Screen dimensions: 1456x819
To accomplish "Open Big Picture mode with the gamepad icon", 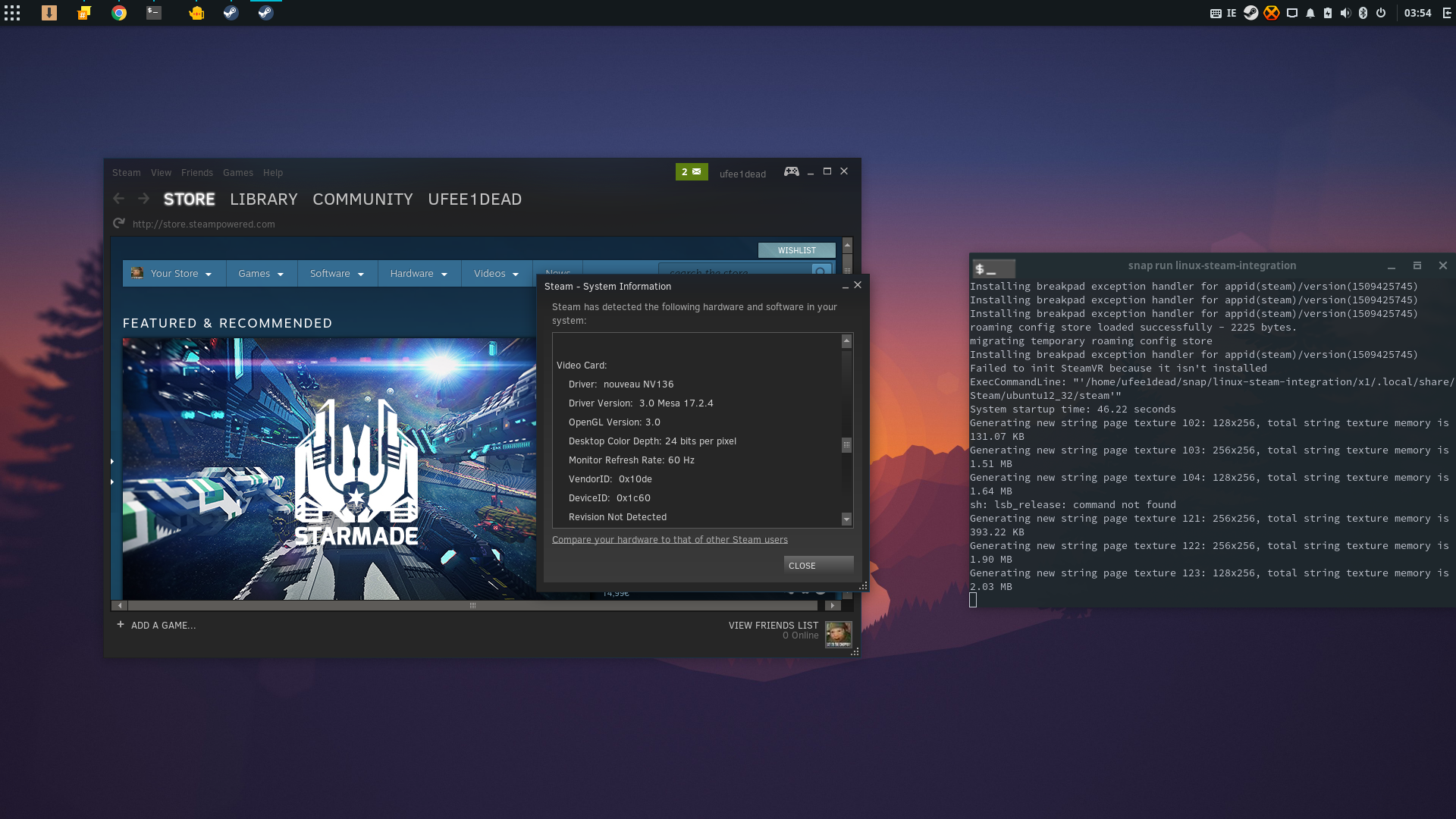I will pyautogui.click(x=791, y=171).
